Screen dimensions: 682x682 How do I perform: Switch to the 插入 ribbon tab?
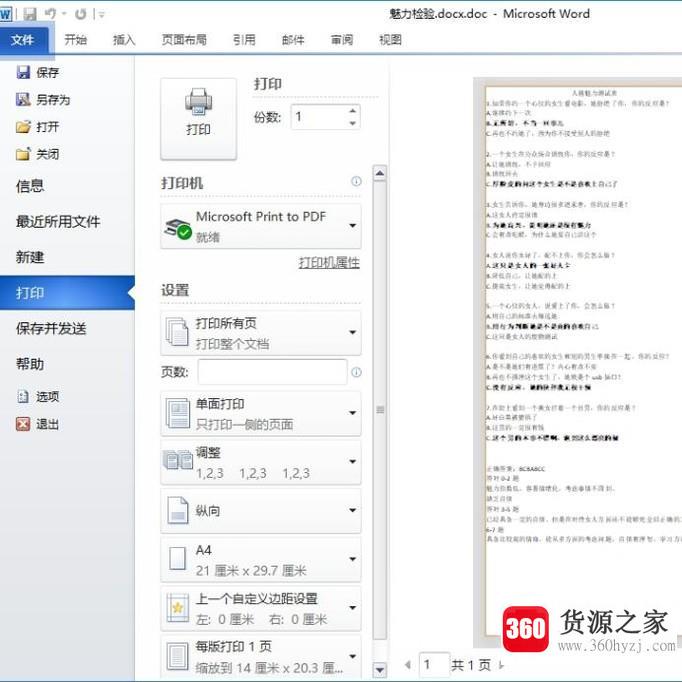coord(124,40)
